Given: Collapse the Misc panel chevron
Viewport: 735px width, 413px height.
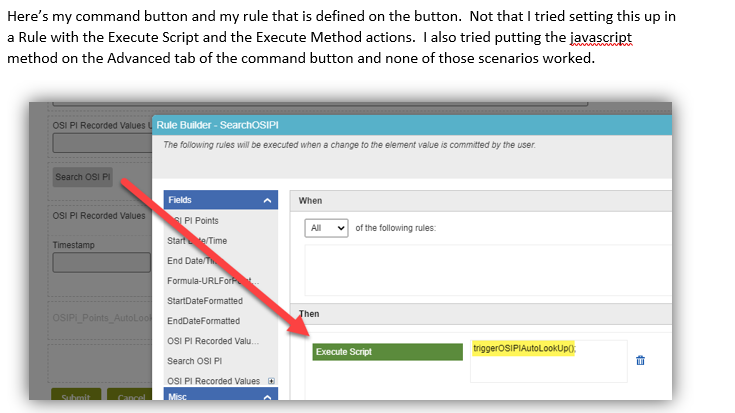Looking at the screenshot, I should pos(267,397).
